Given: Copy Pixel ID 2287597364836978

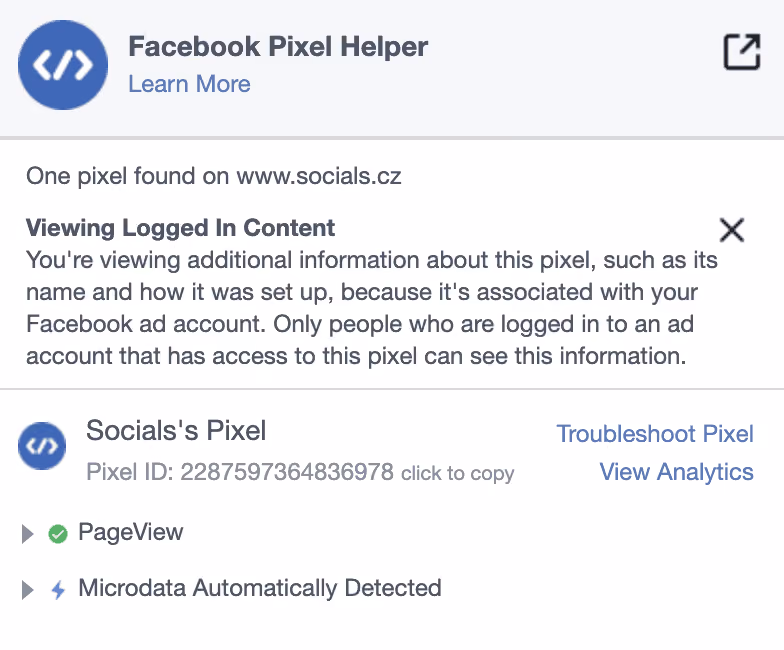Looking at the screenshot, I should (x=240, y=472).
